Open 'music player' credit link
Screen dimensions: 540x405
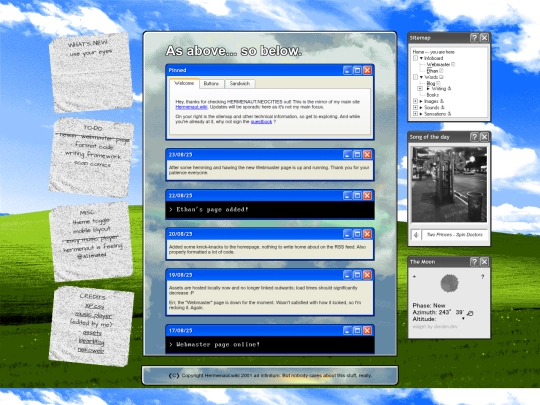click(93, 315)
